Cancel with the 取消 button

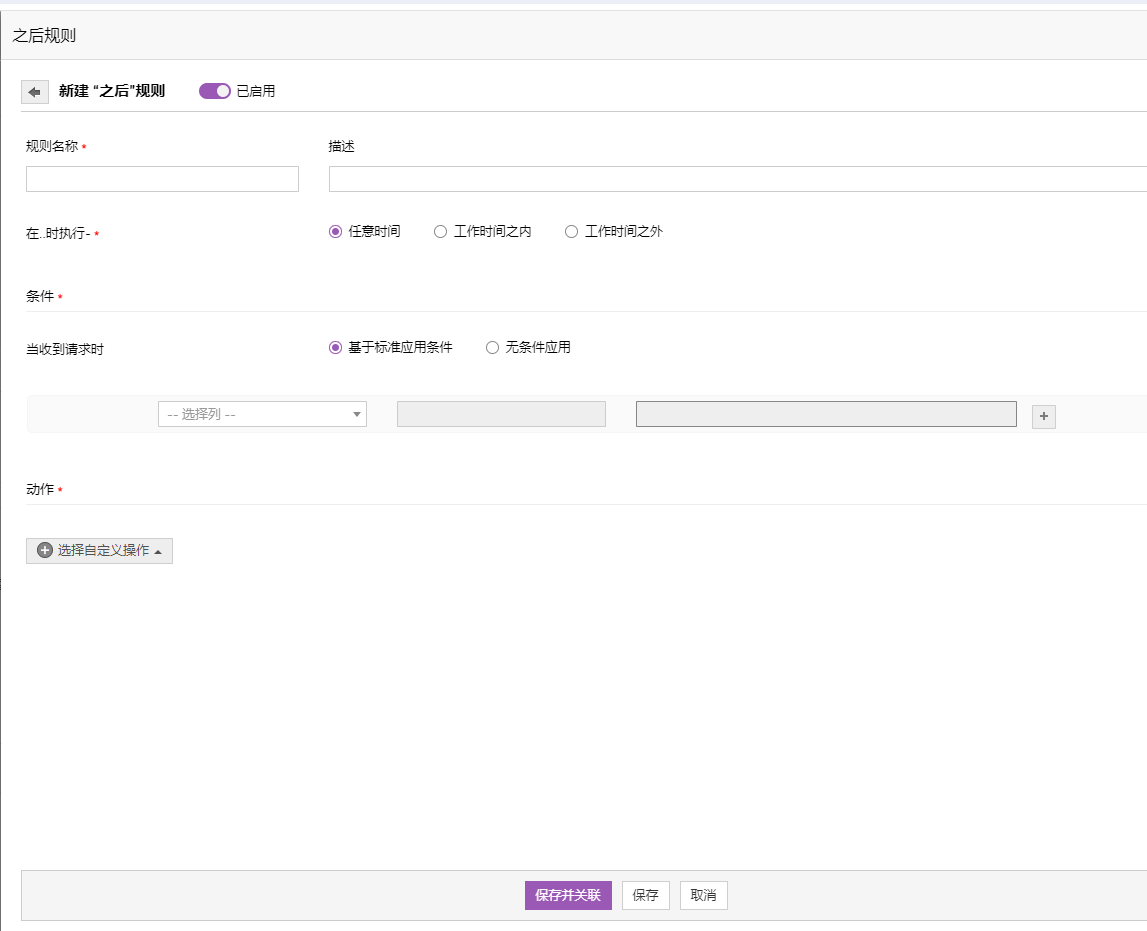[x=704, y=895]
